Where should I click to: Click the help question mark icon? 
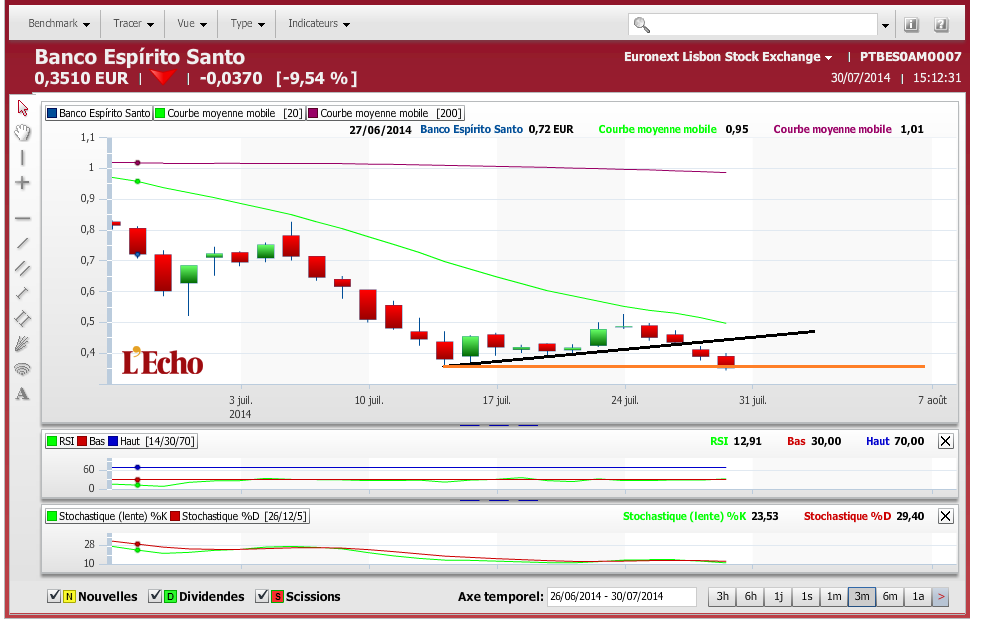pos(940,24)
